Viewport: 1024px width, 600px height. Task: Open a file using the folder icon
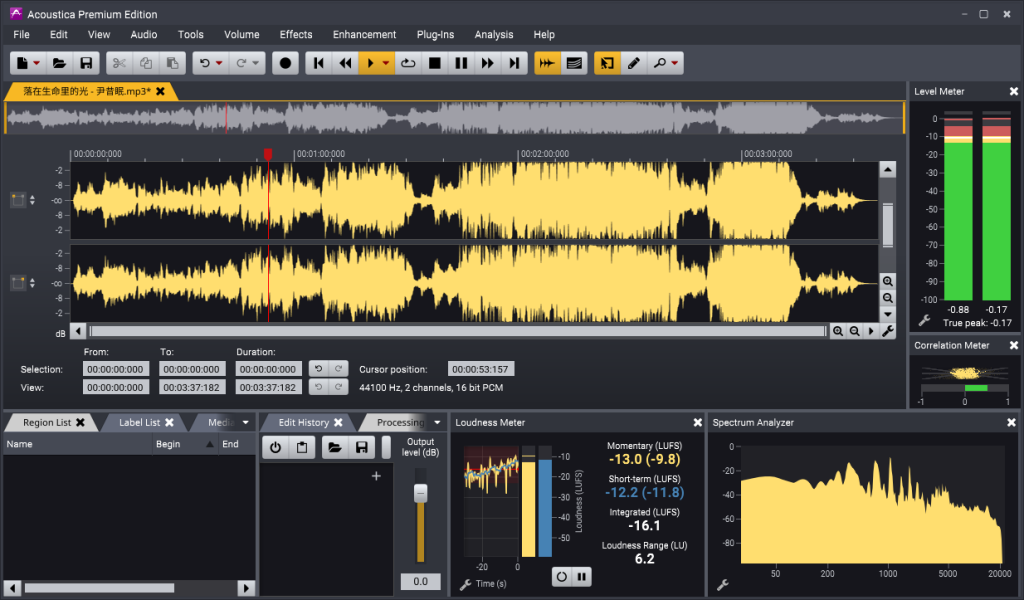59,63
